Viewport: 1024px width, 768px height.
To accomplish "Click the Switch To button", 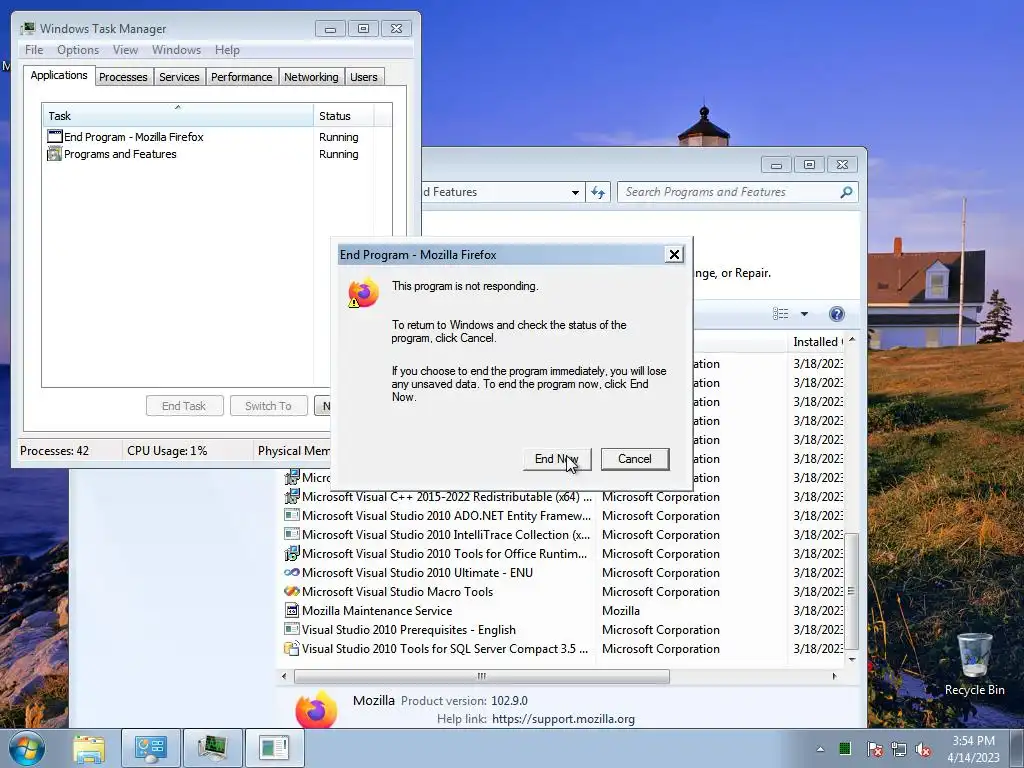I will (268, 406).
